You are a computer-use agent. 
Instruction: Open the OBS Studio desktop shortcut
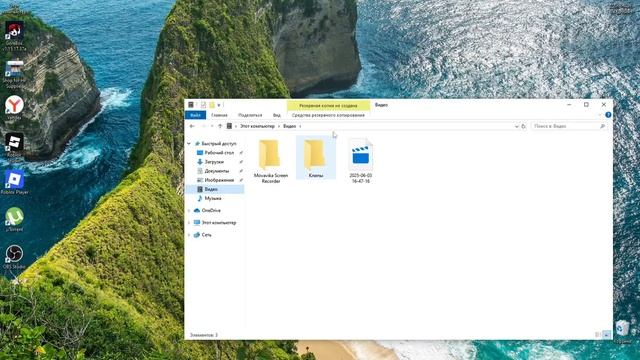tap(14, 257)
